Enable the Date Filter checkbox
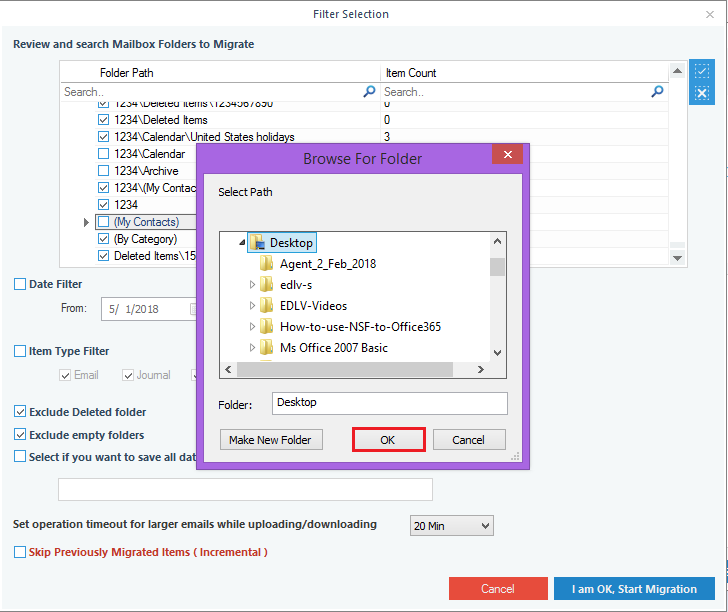The image size is (728, 612). (20, 284)
